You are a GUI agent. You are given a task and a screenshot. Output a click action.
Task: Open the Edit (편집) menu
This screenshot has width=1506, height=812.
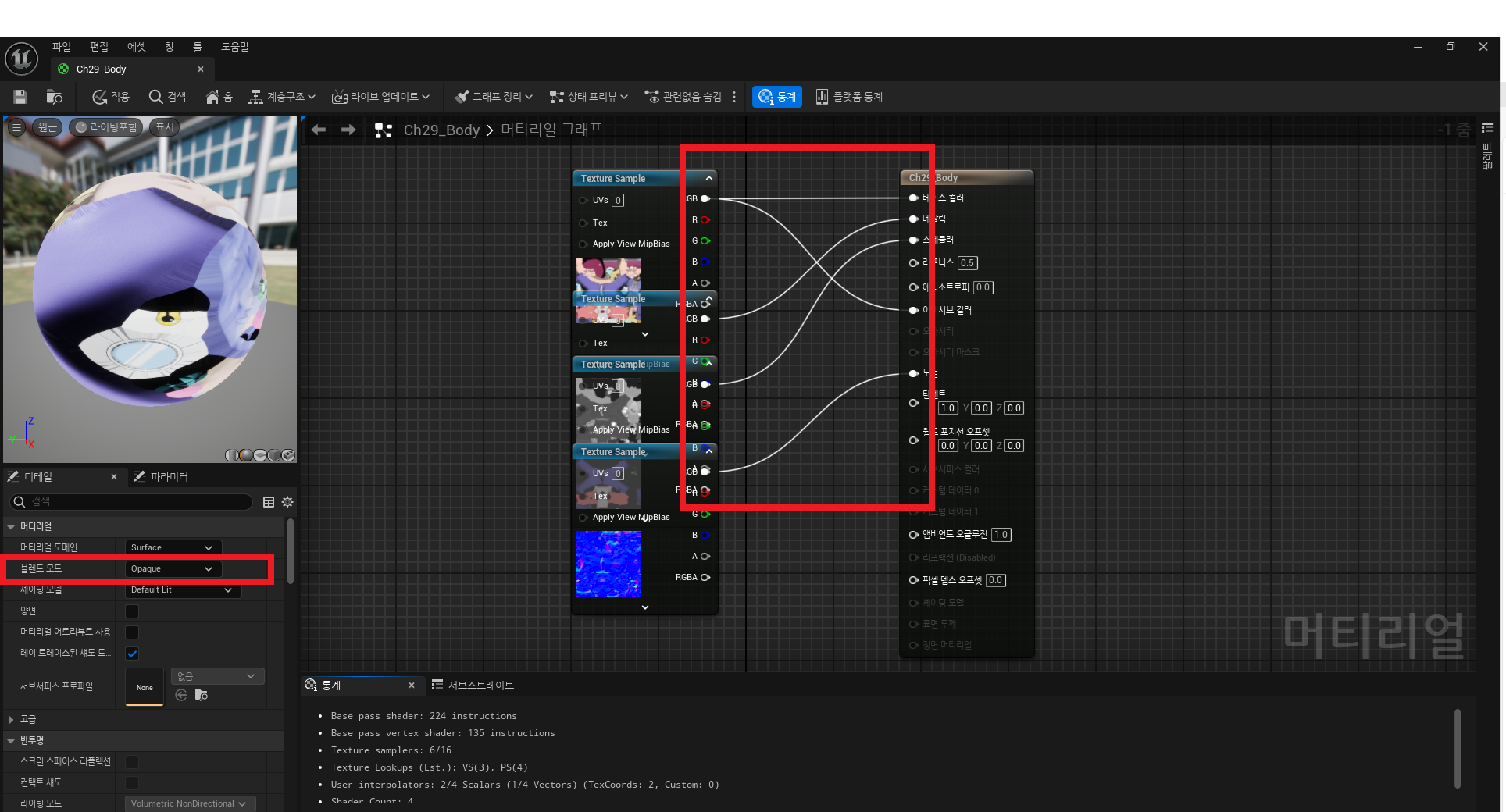tap(99, 47)
